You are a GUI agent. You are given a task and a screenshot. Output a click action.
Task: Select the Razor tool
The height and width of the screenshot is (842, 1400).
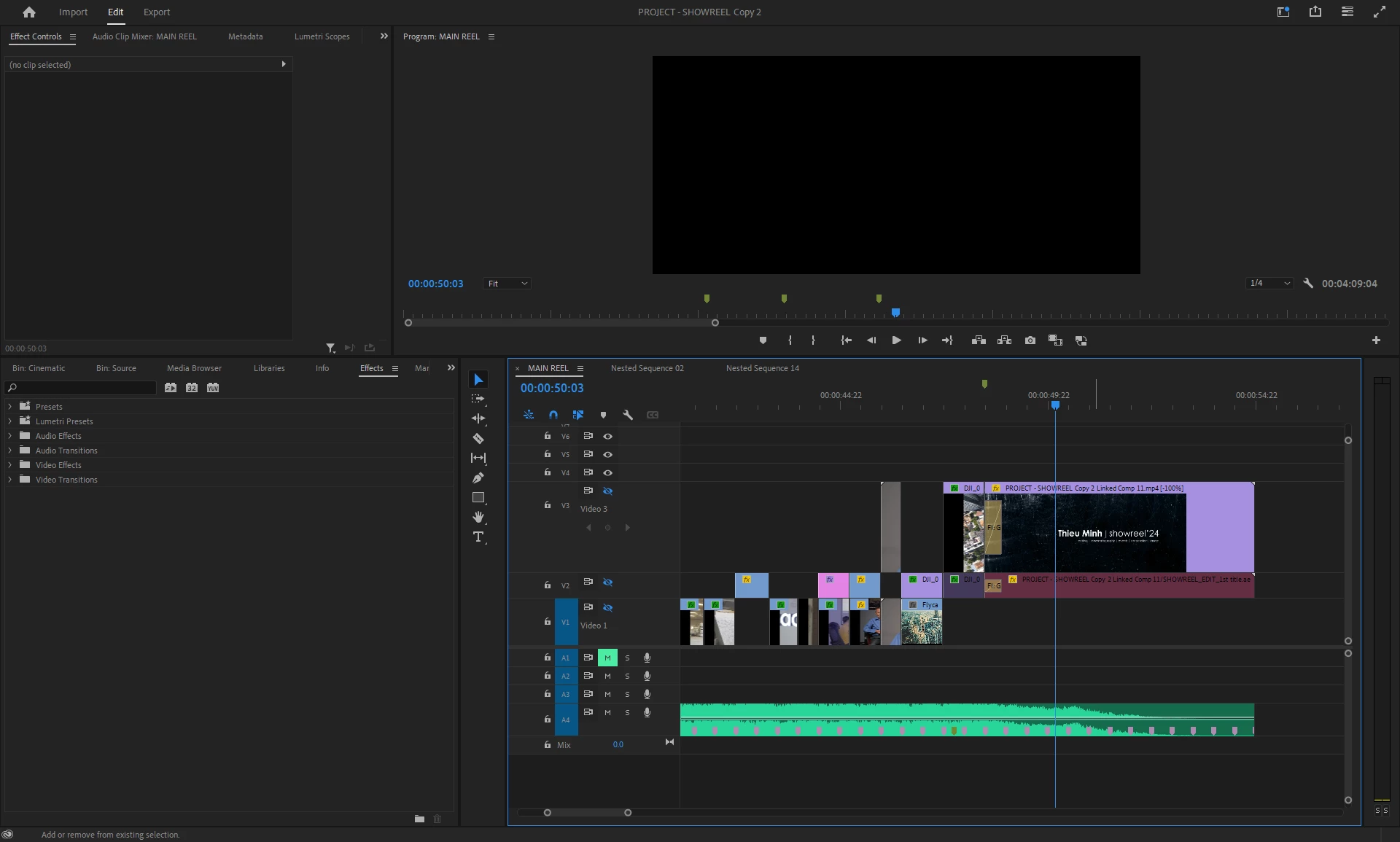(478, 438)
